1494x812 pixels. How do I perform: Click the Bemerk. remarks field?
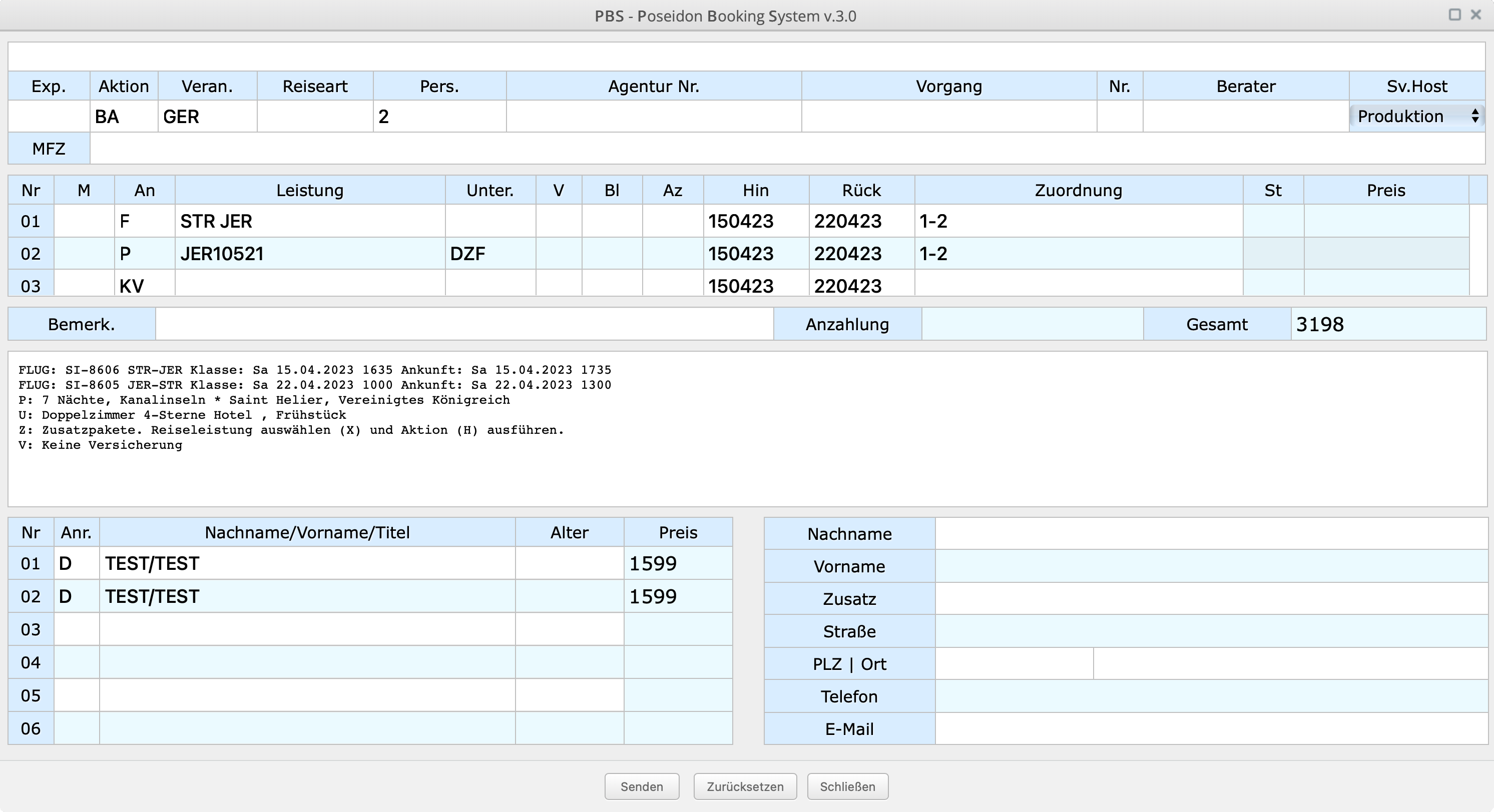click(464, 325)
